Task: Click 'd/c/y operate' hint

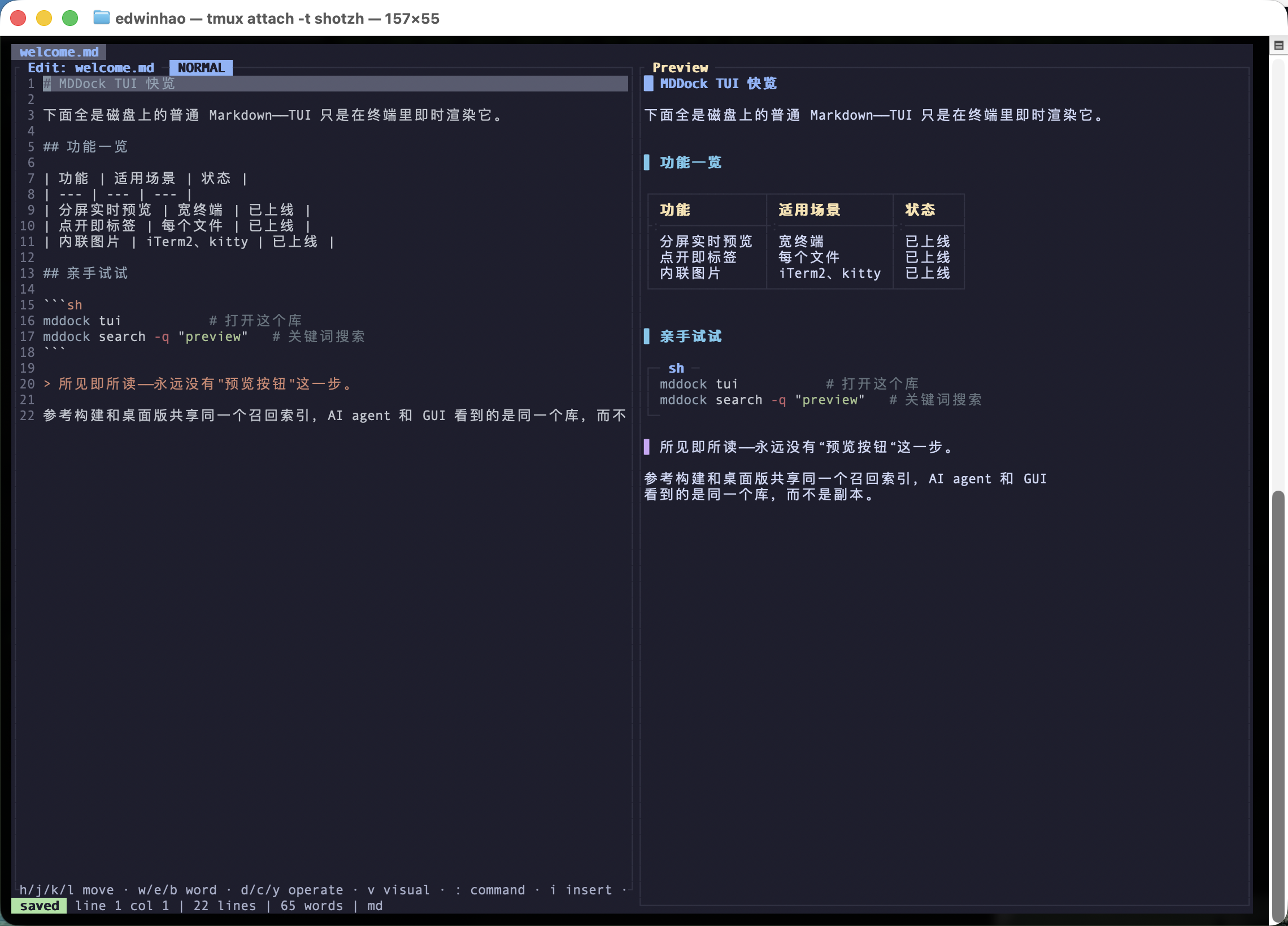Action: point(292,890)
